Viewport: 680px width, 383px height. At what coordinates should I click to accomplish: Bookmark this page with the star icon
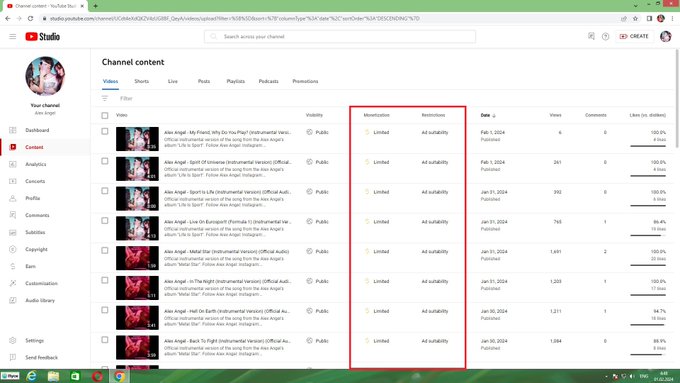coord(635,18)
